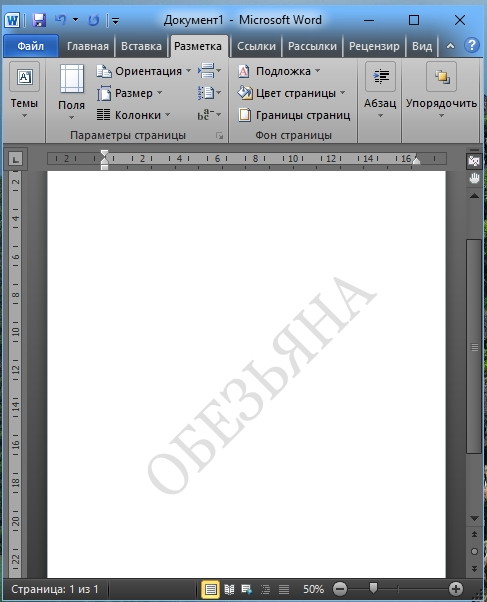Open the Упорядочить arrange group
Viewport: 487px width, 602px height.
tap(441, 91)
